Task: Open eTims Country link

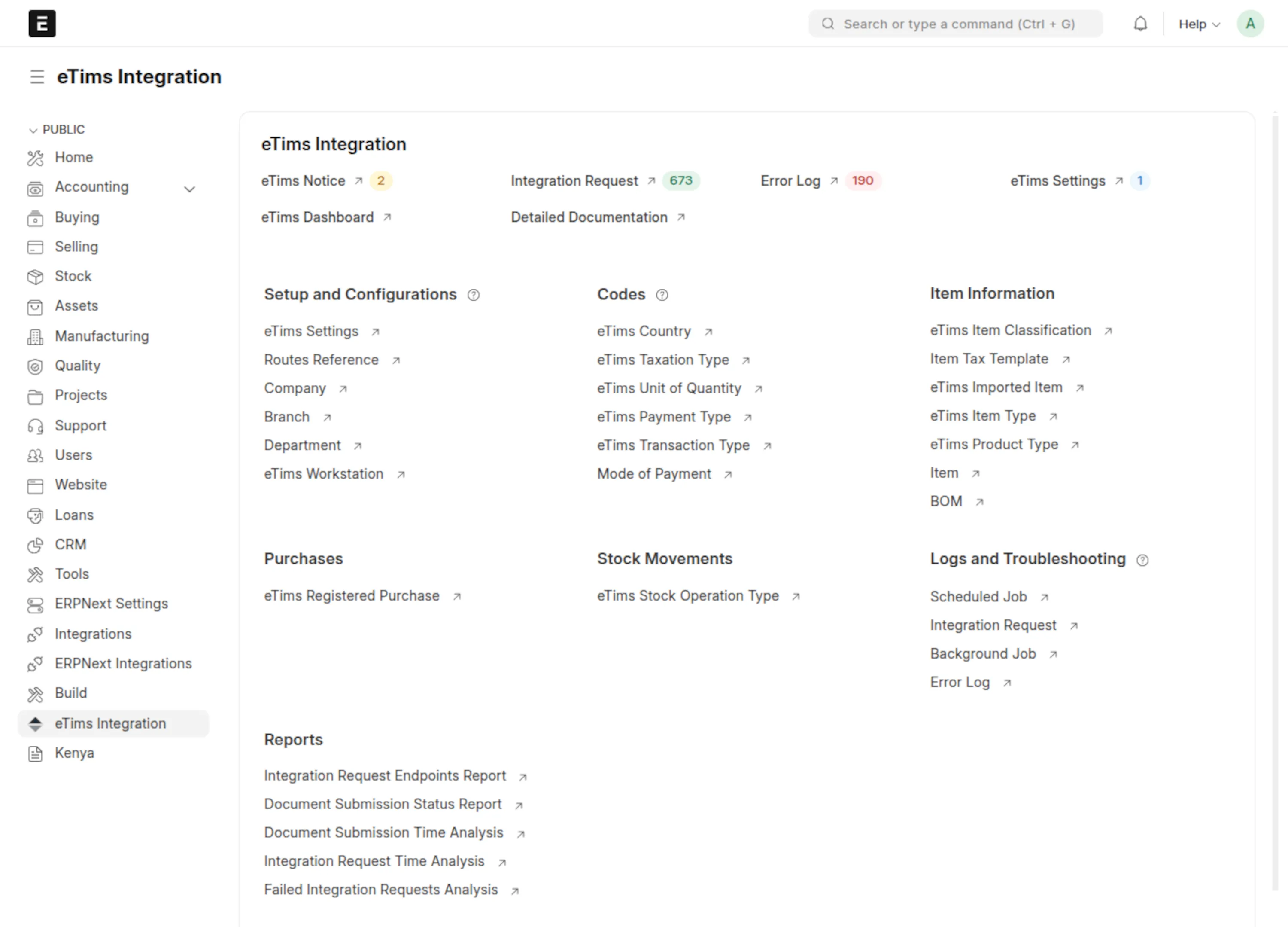Action: tap(644, 331)
